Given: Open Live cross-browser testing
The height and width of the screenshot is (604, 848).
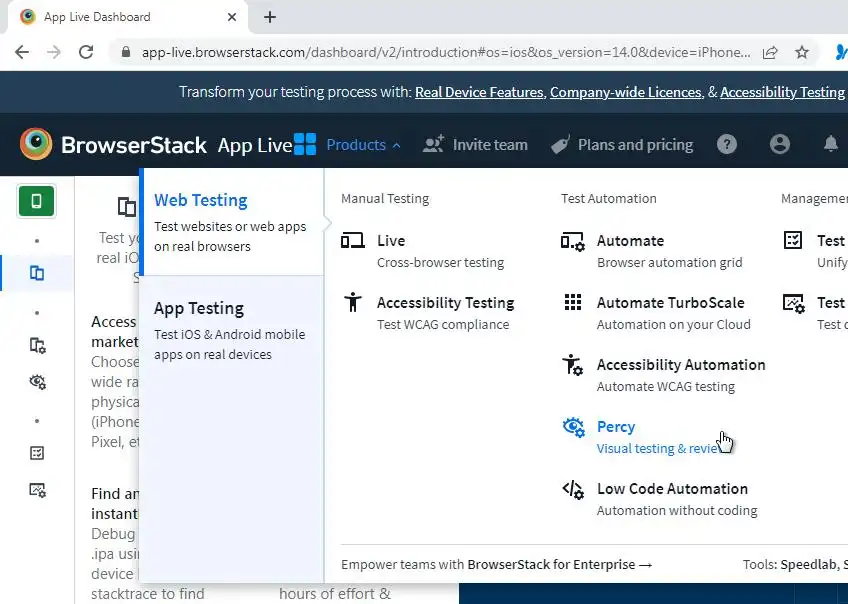Looking at the screenshot, I should tap(391, 241).
